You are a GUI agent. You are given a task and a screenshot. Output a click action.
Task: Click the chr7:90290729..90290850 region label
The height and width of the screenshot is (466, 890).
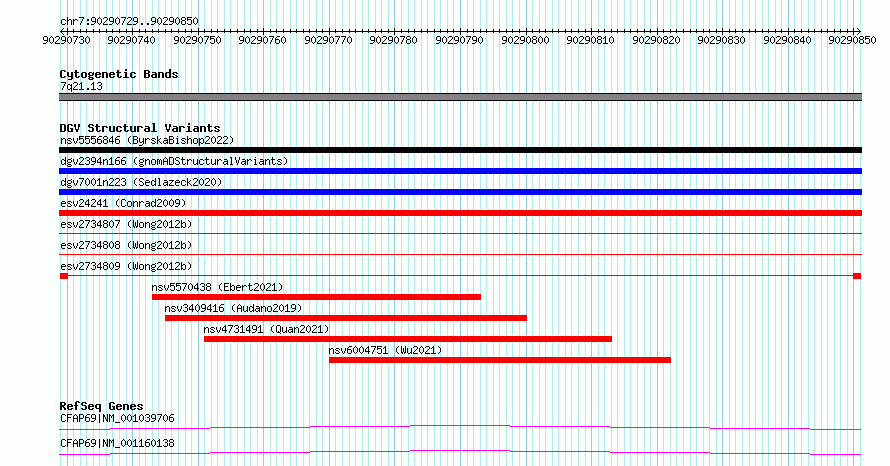(x=129, y=21)
